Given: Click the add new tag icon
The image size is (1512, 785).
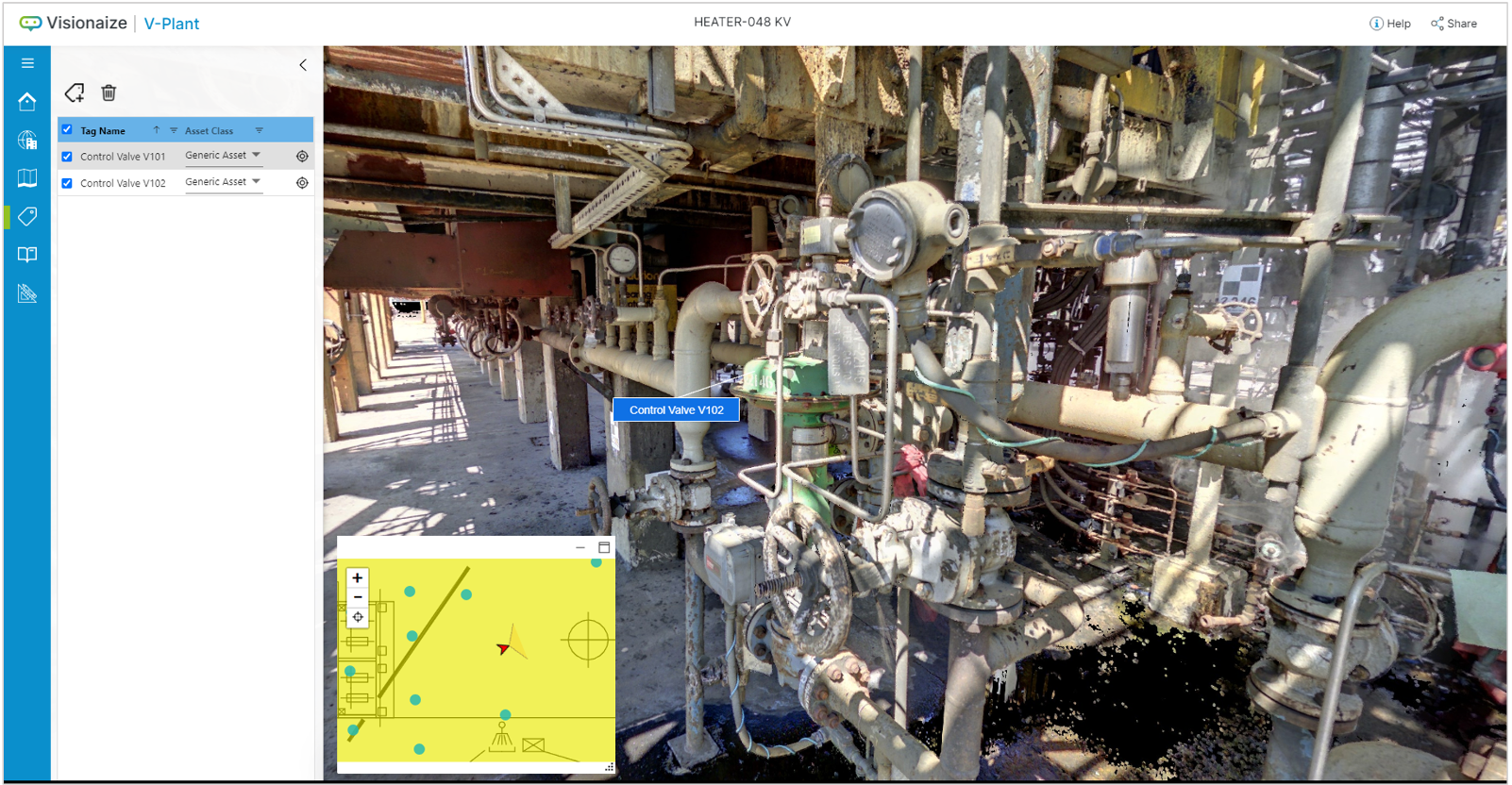Looking at the screenshot, I should 75,92.
